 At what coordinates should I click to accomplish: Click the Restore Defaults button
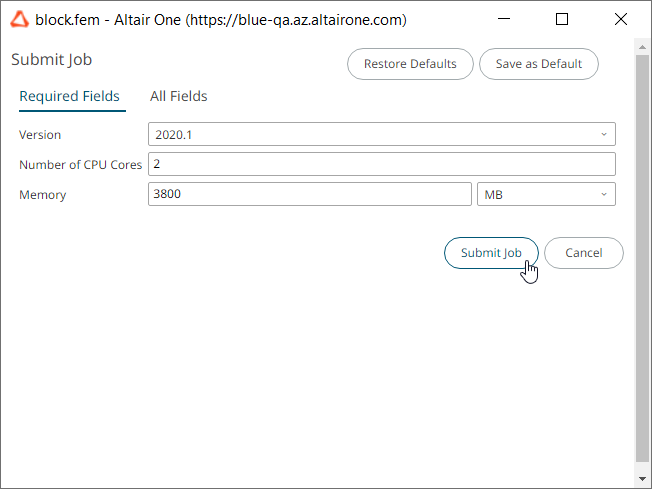click(x=410, y=64)
